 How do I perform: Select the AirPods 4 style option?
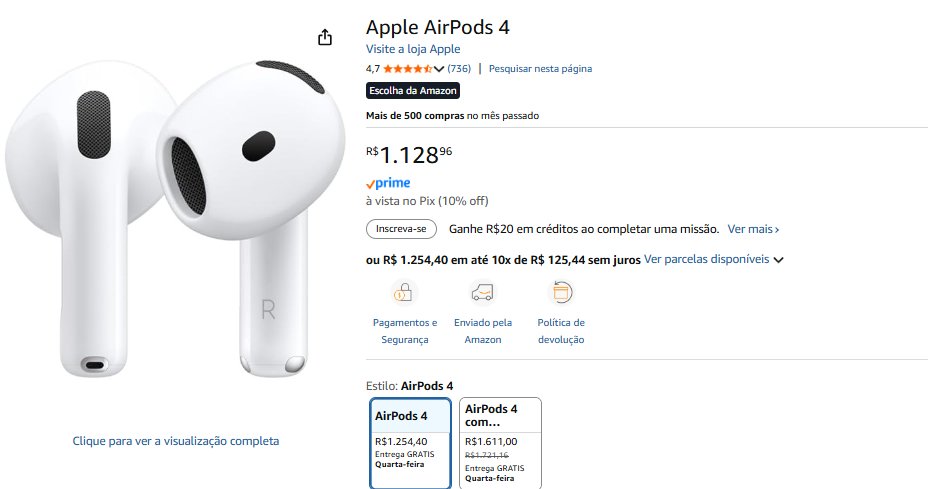click(x=410, y=441)
